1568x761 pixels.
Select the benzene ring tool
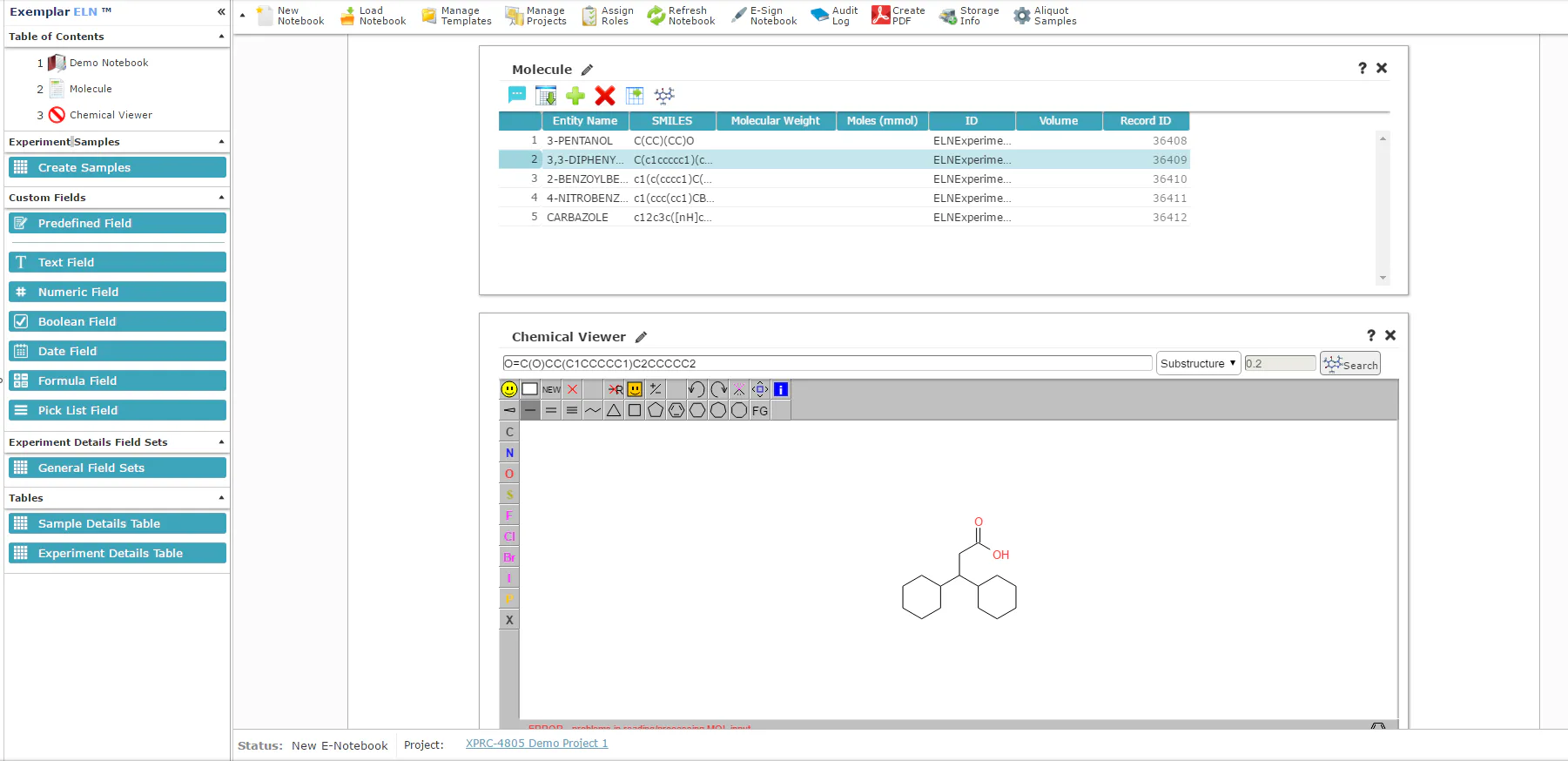pos(676,410)
